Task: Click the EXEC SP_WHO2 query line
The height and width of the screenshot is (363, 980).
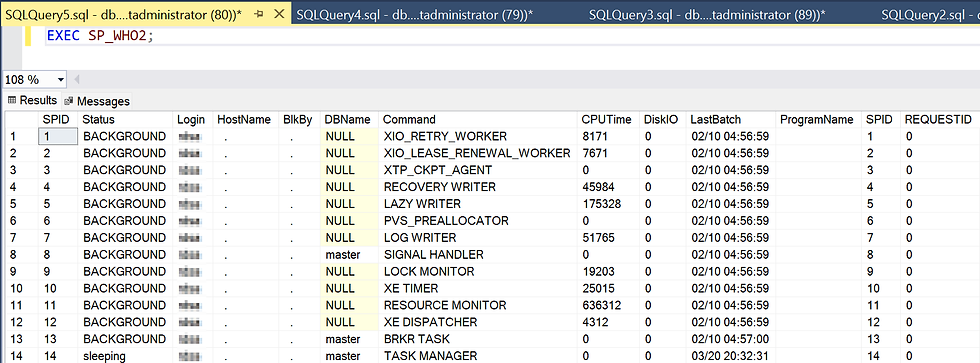Action: pyautogui.click(x=100, y=36)
